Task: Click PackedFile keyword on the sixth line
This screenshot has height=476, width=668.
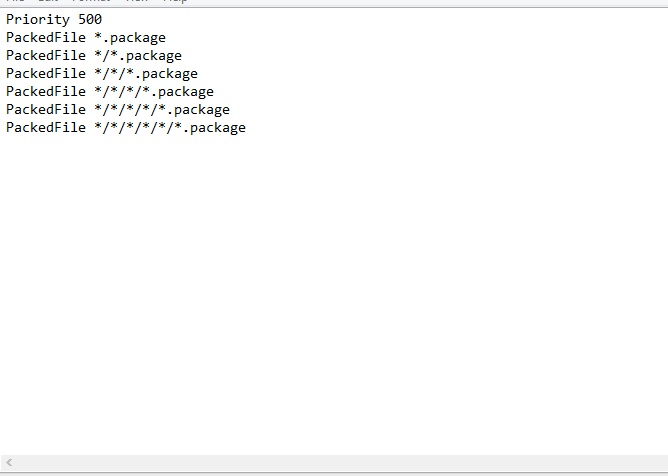Action: pyautogui.click(x=46, y=110)
